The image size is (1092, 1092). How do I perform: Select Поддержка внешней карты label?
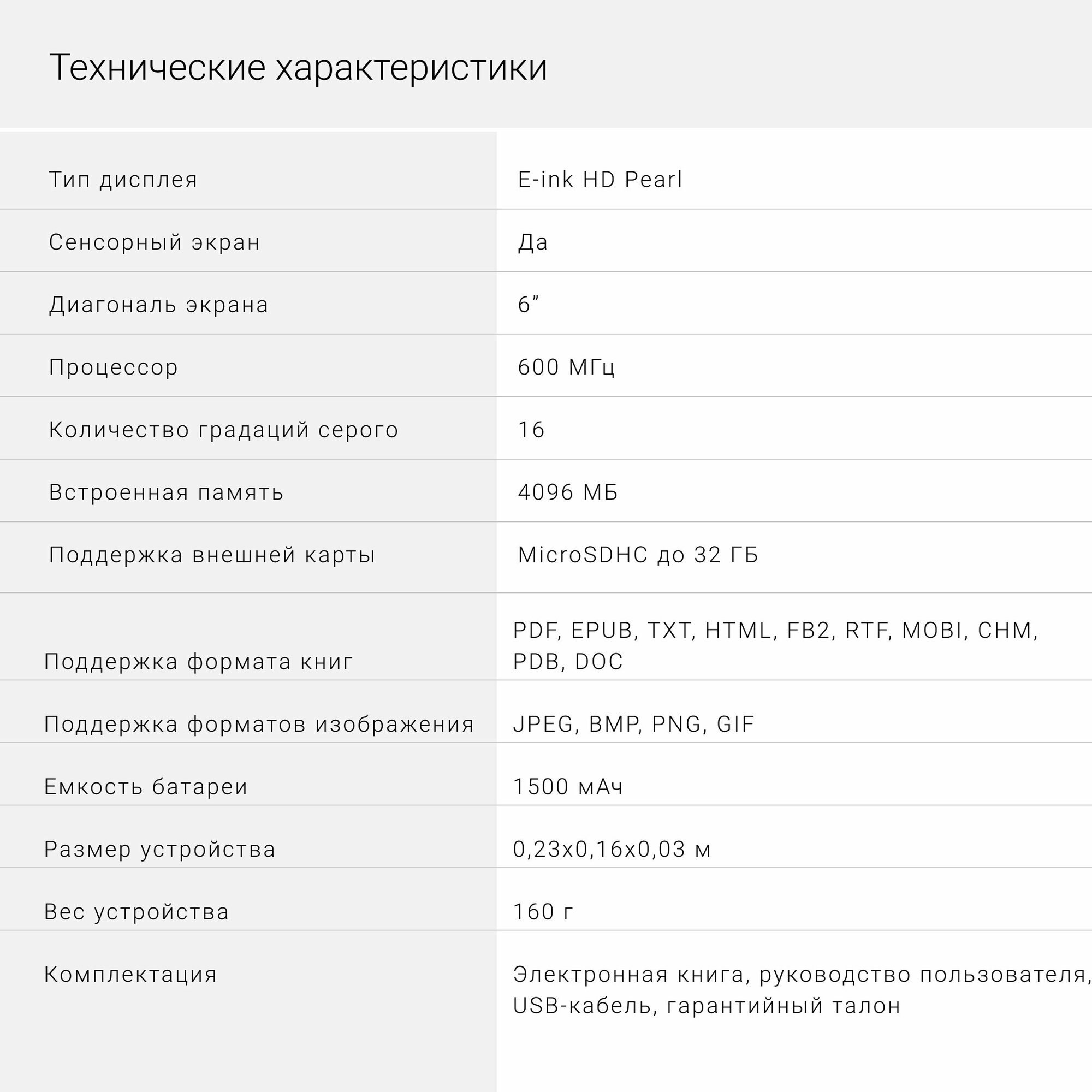(212, 556)
